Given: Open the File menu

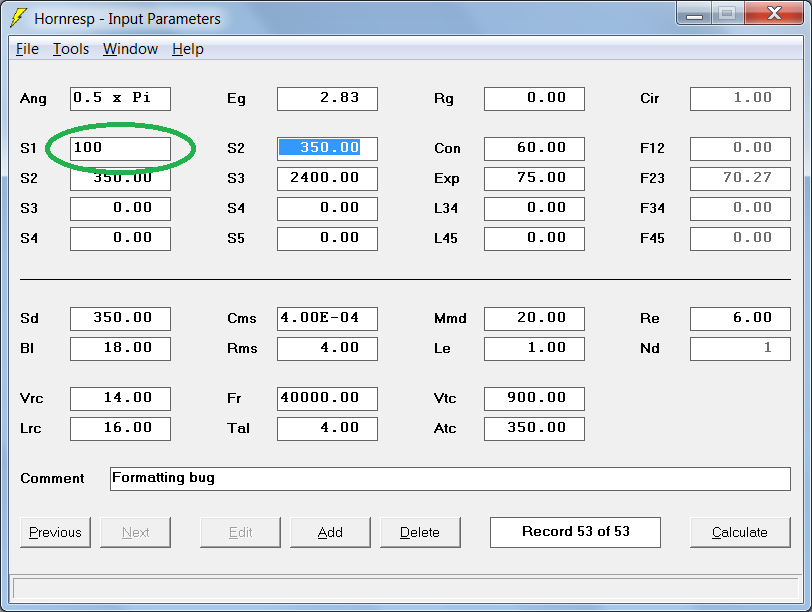Looking at the screenshot, I should click(27, 49).
